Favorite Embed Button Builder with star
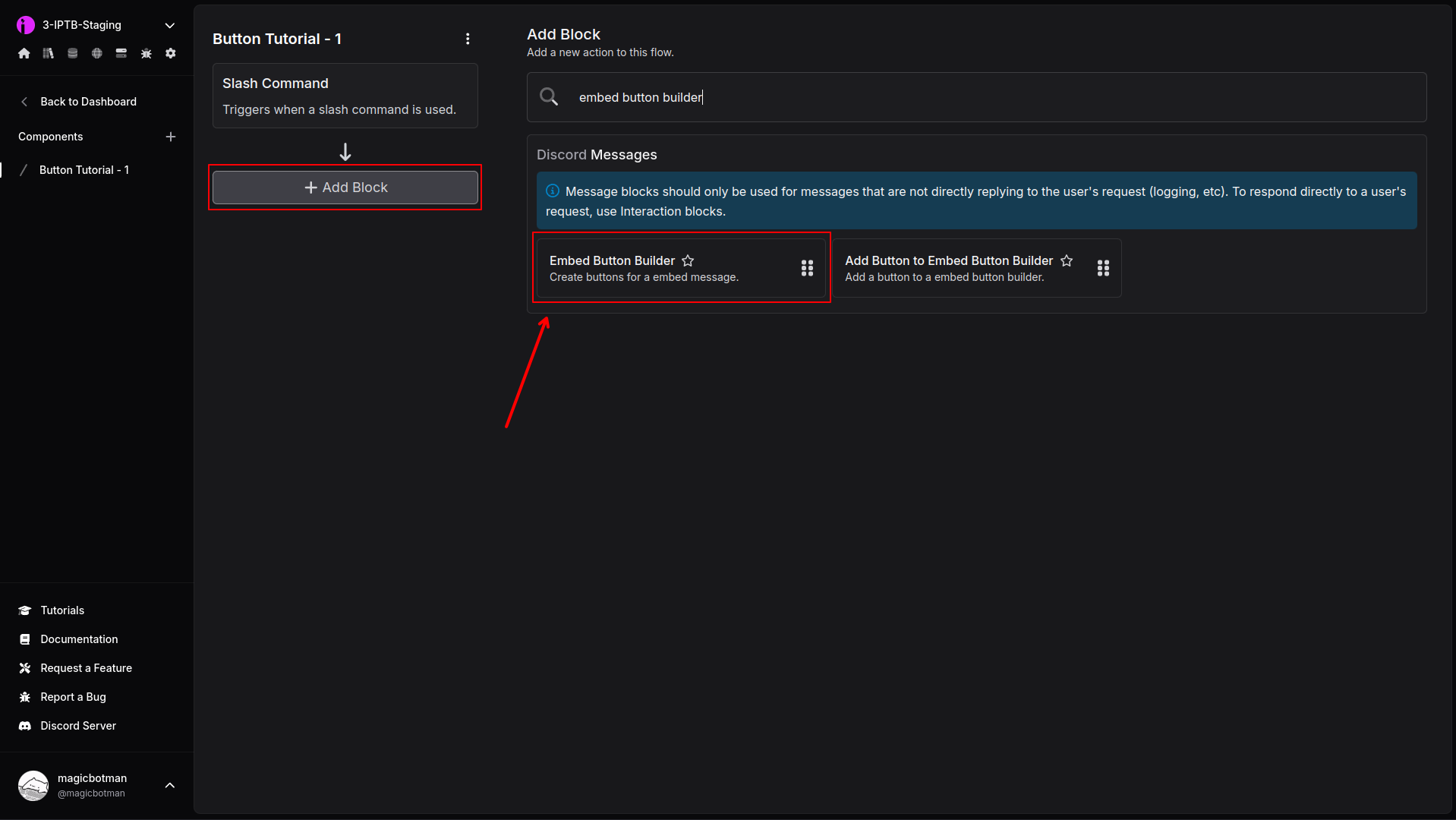Image resolution: width=1456 pixels, height=820 pixels. tap(688, 260)
